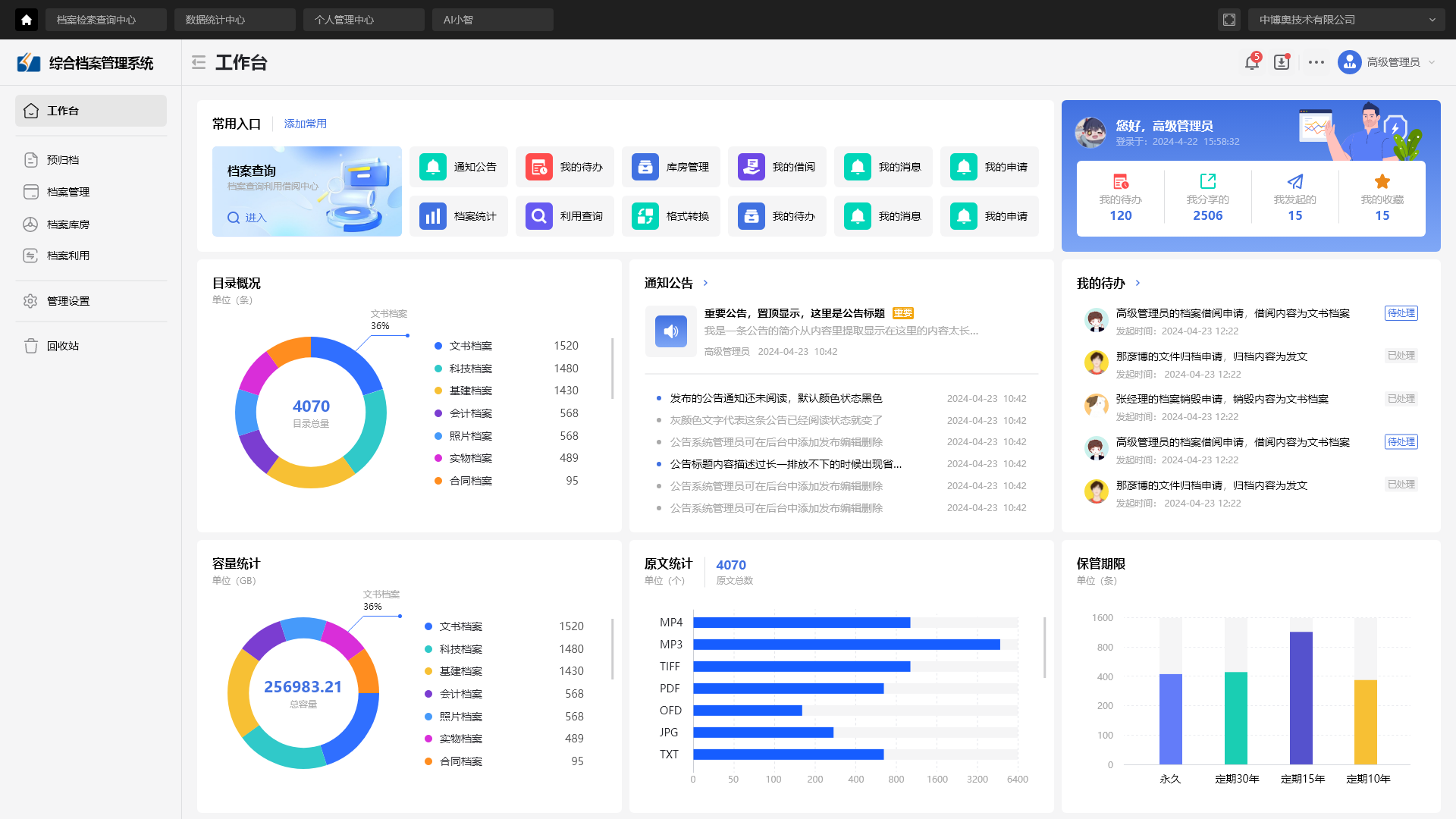Click the 进入 button in the archive query card
1456x819 pixels.
click(x=246, y=218)
